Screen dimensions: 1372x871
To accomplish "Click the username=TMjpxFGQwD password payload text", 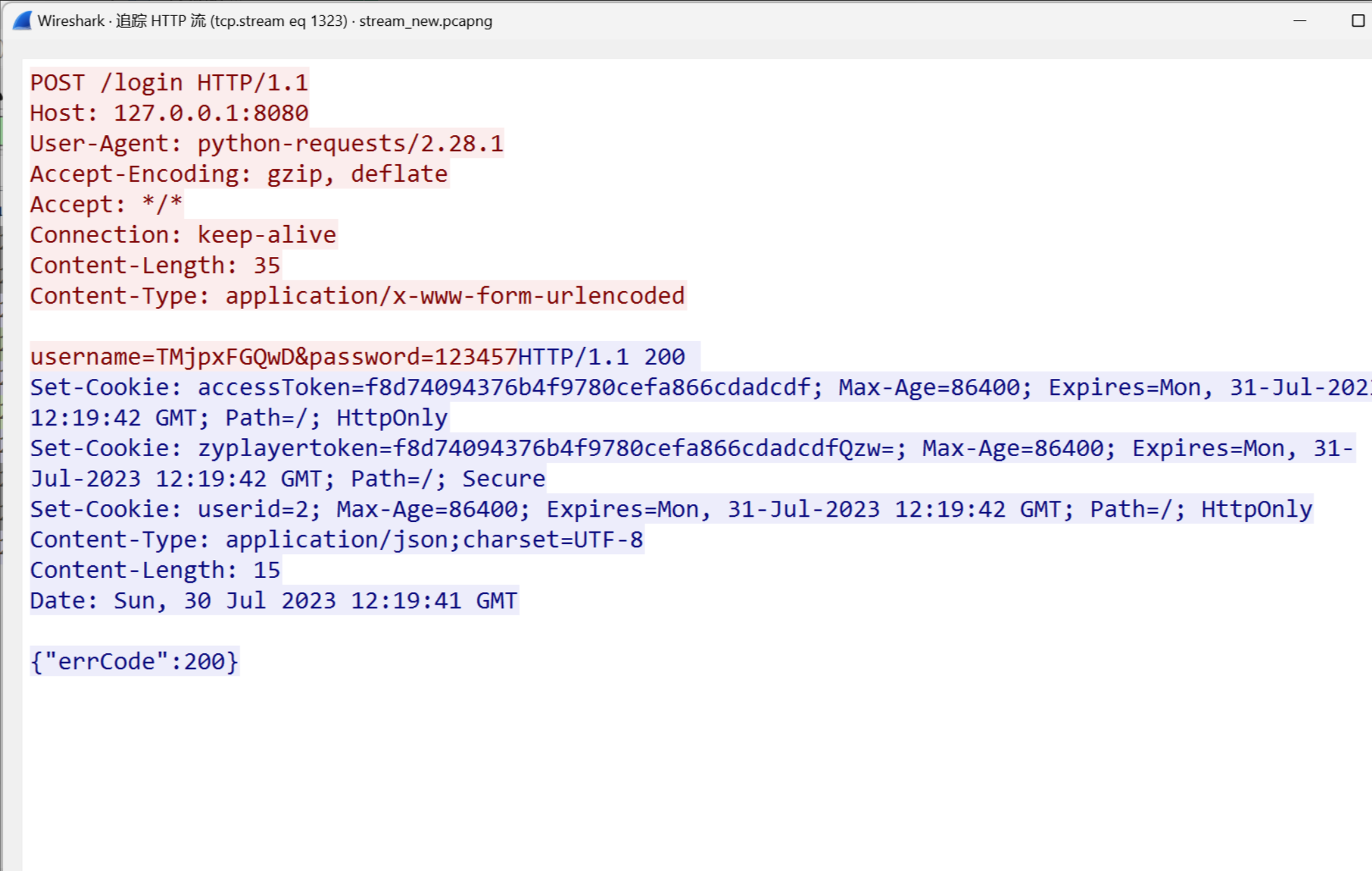I will pyautogui.click(x=273, y=357).
